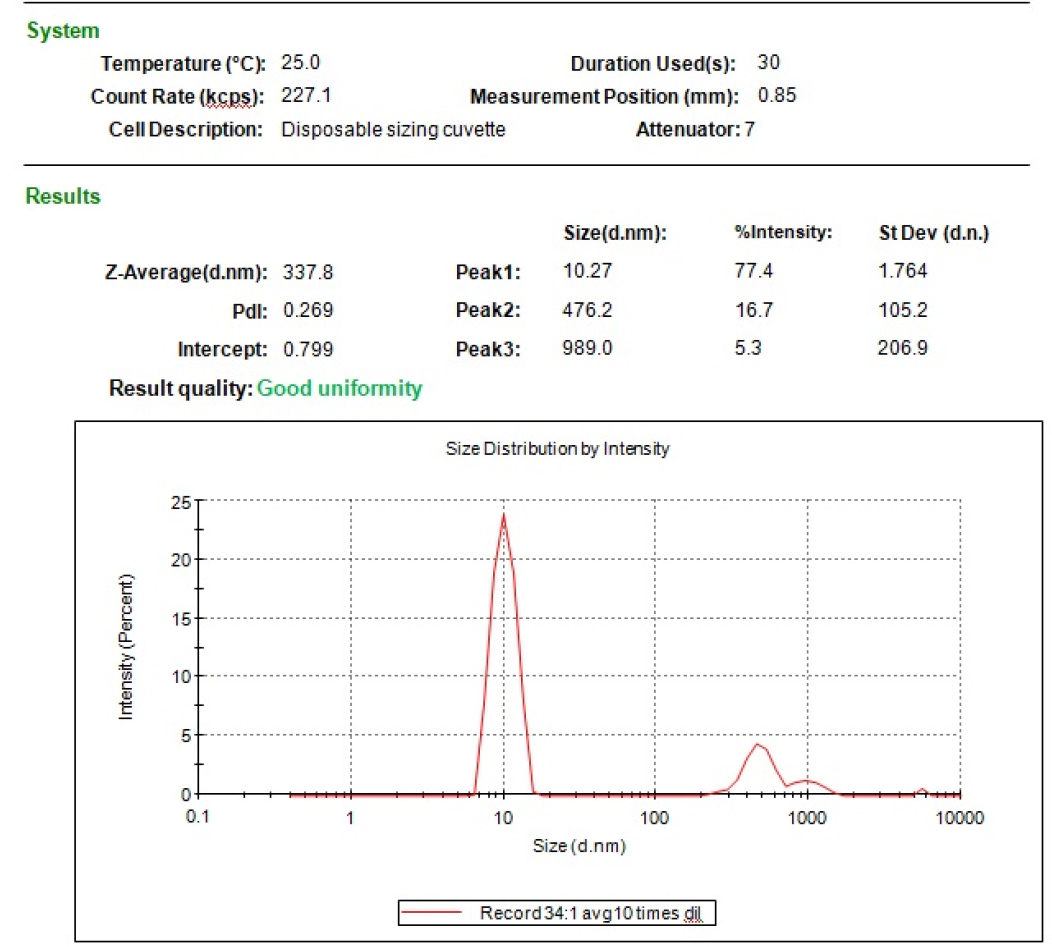The width and height of the screenshot is (1052, 947).
Task: Select the Z-Average value 337.8
Action: (308, 271)
